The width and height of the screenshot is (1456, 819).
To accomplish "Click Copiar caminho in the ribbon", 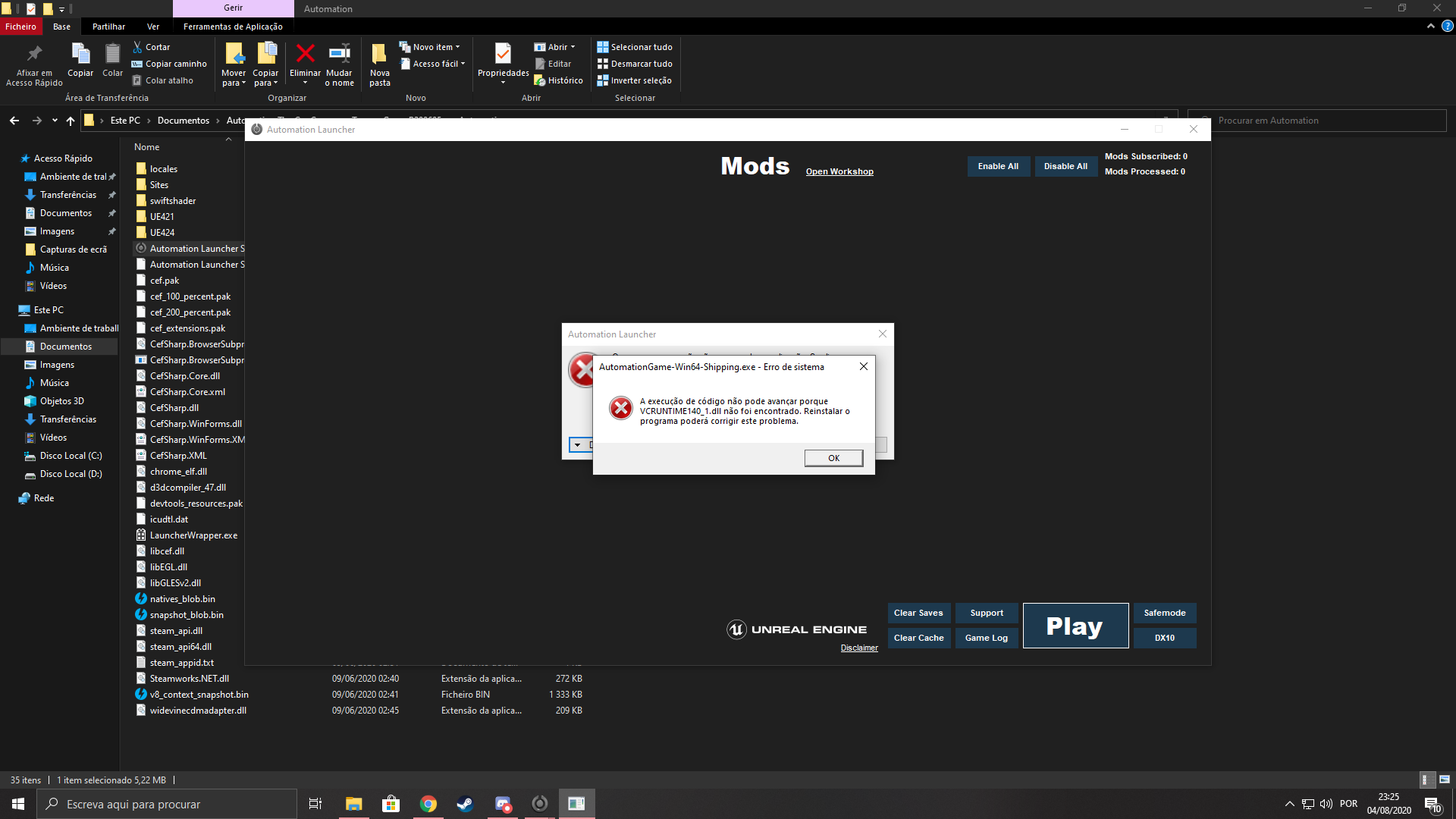I will tap(169, 64).
